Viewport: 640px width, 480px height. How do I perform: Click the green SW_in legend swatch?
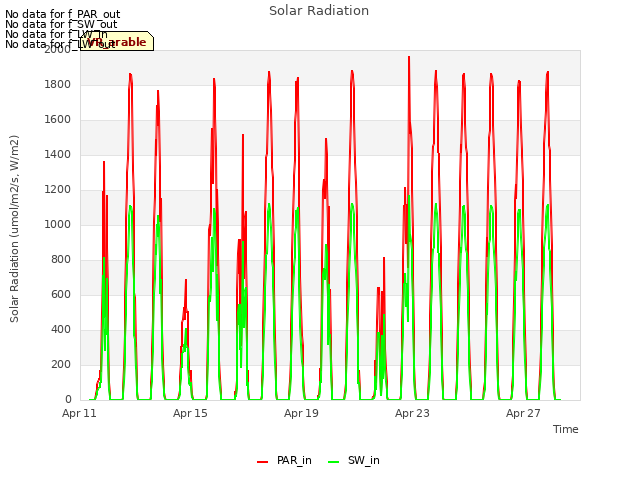pos(333,462)
